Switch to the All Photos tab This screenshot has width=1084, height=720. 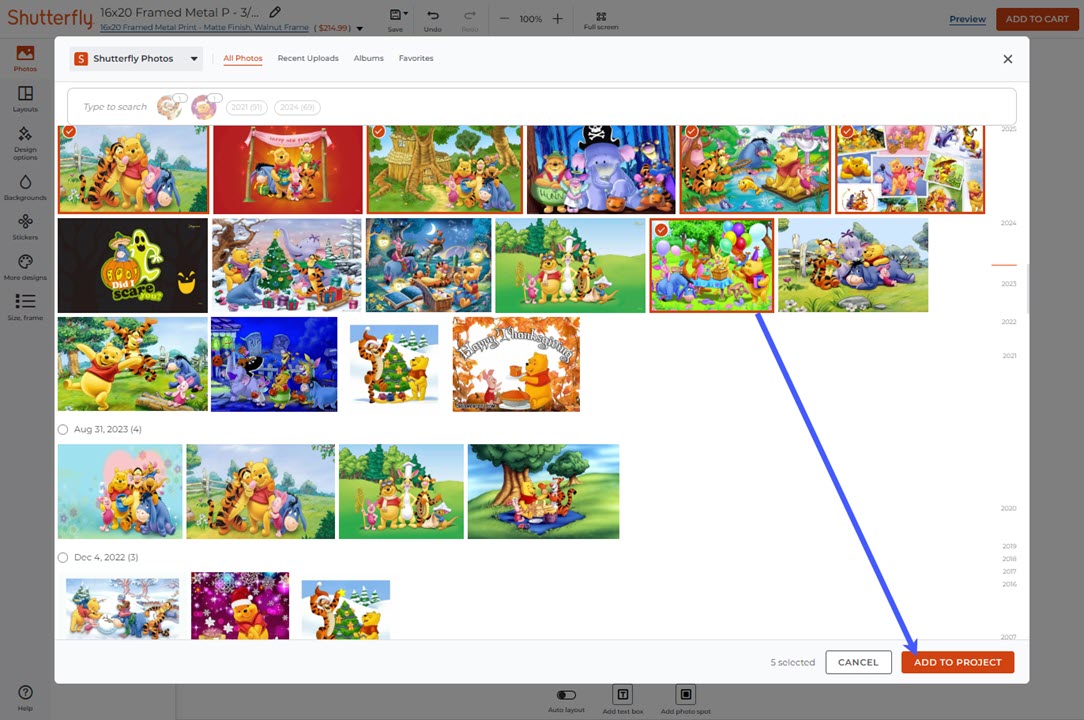point(243,58)
